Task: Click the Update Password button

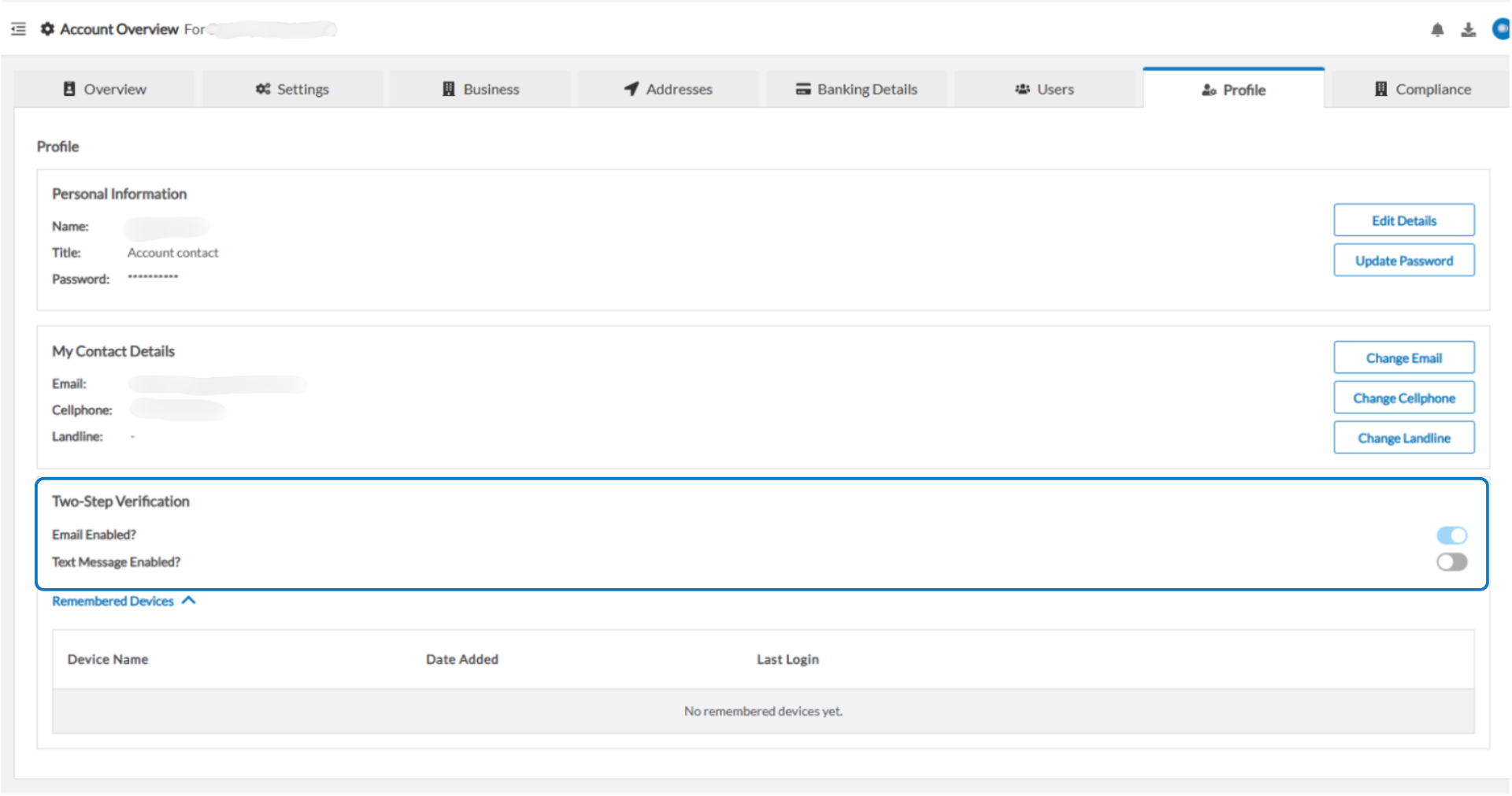Action: (x=1404, y=261)
